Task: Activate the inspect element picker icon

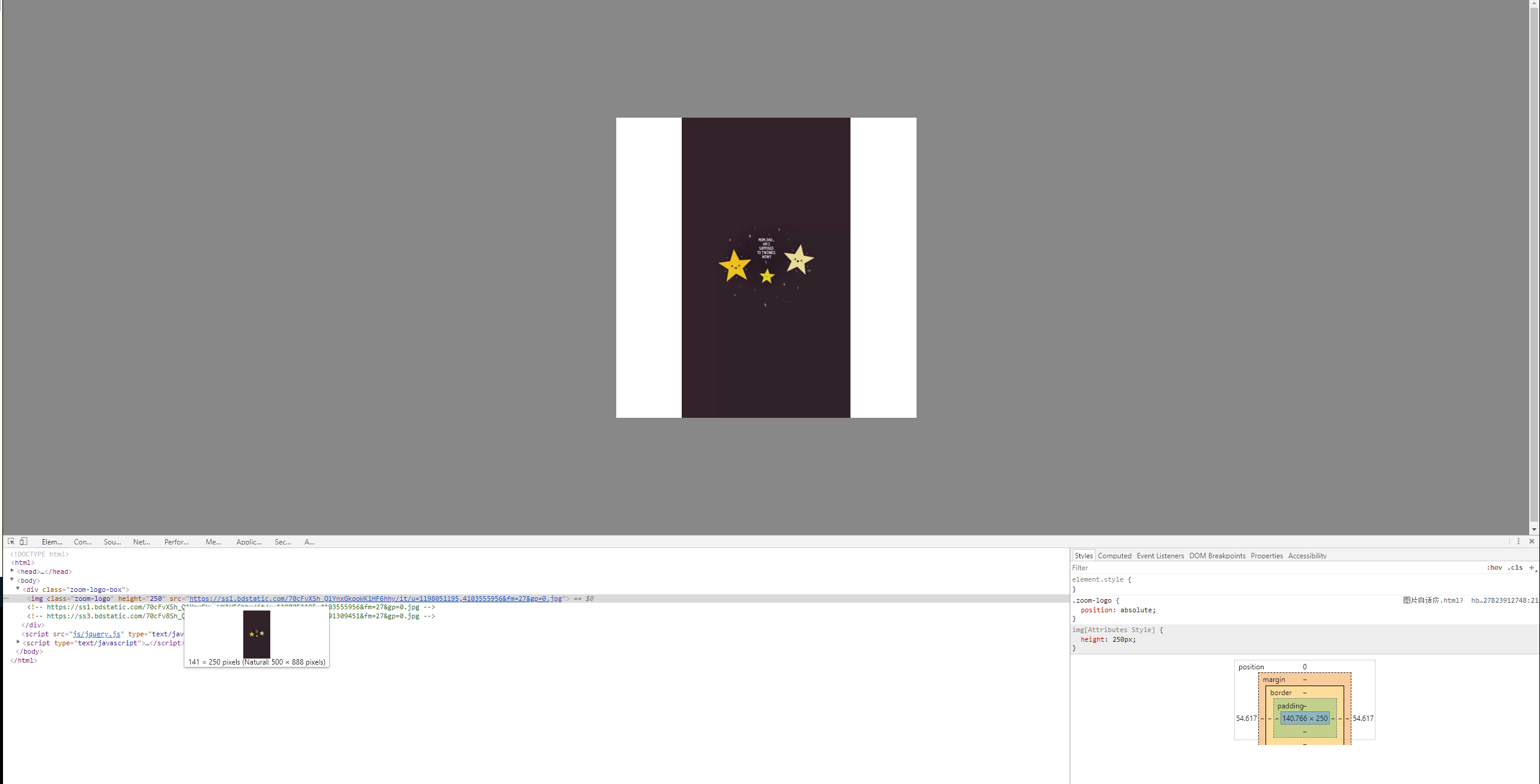Action: coord(11,541)
